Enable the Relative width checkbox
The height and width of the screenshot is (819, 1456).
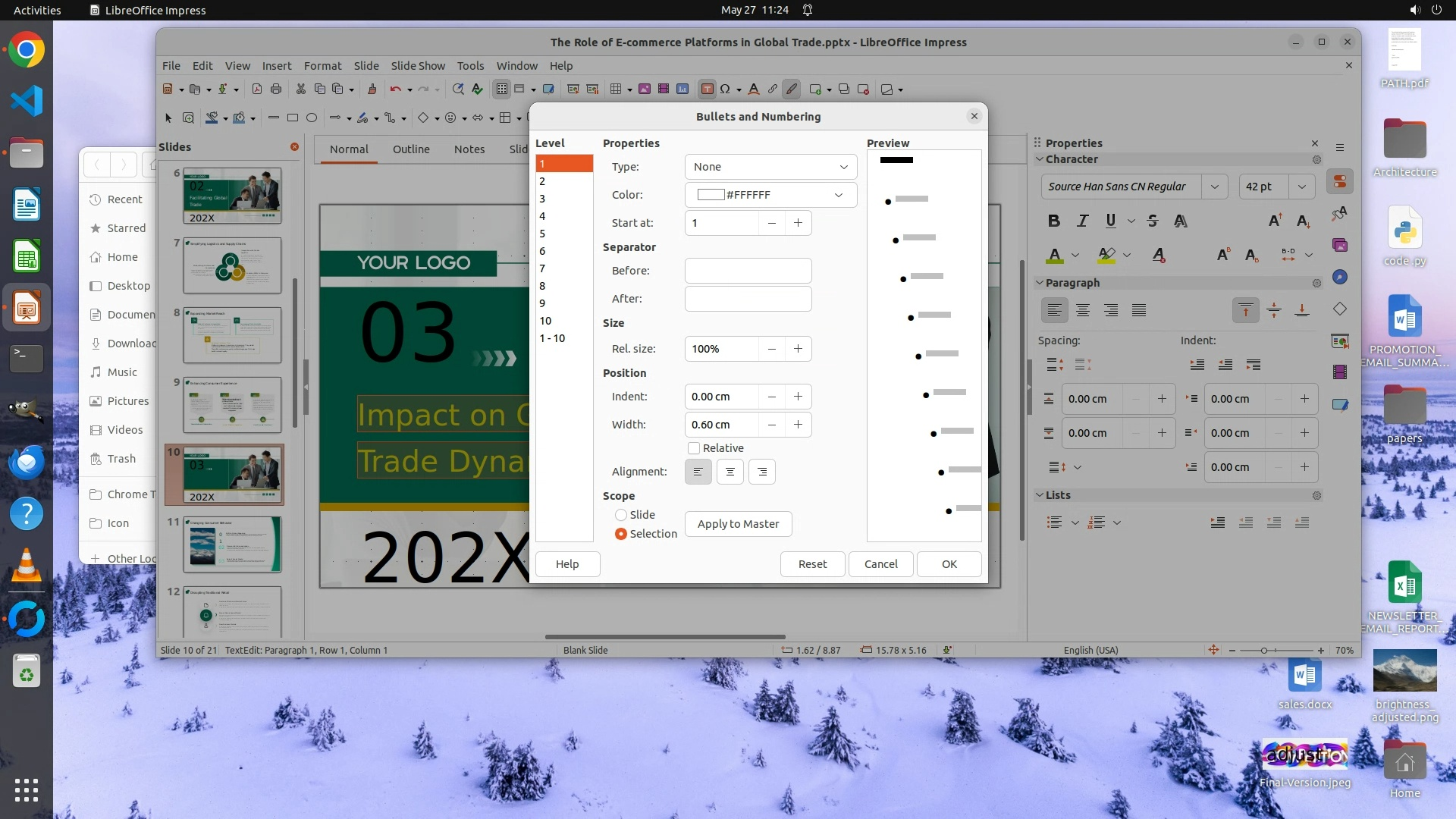click(694, 448)
